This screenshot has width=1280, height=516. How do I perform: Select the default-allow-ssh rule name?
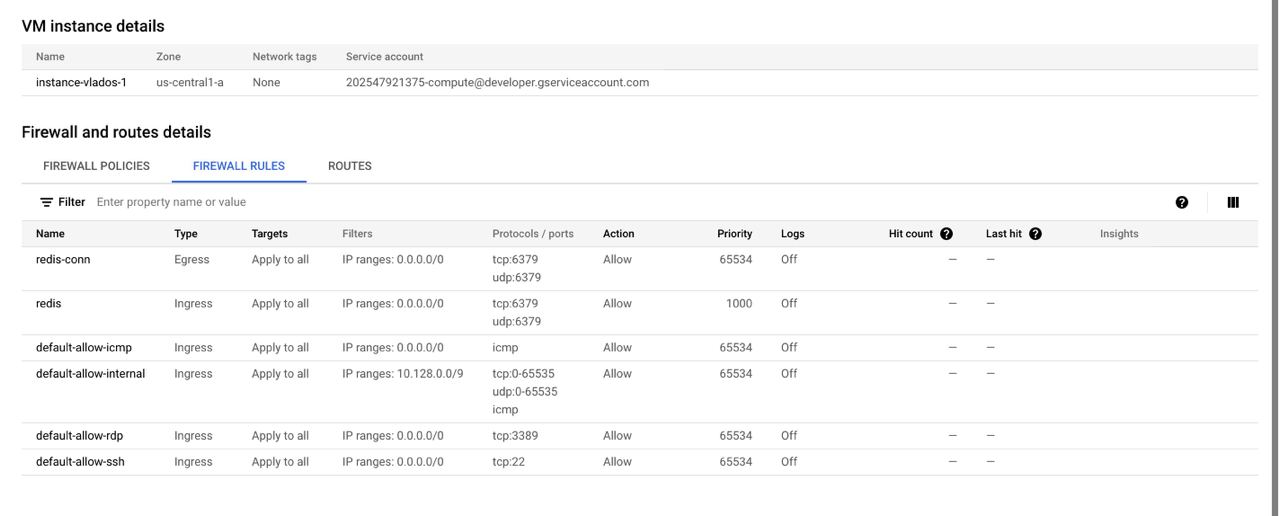click(x=80, y=462)
